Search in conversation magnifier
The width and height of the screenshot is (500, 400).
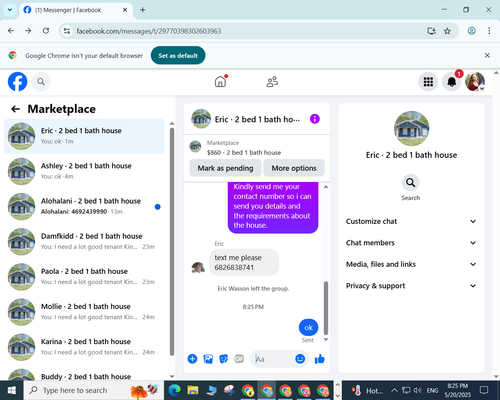tap(411, 183)
